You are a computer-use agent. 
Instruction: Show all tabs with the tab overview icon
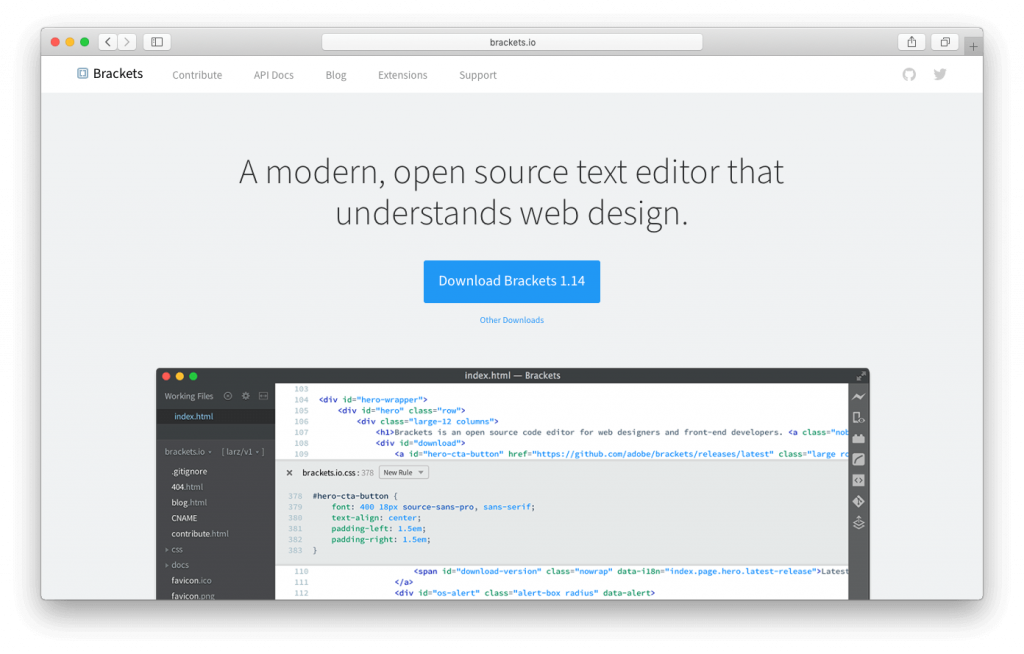pyautogui.click(x=945, y=42)
